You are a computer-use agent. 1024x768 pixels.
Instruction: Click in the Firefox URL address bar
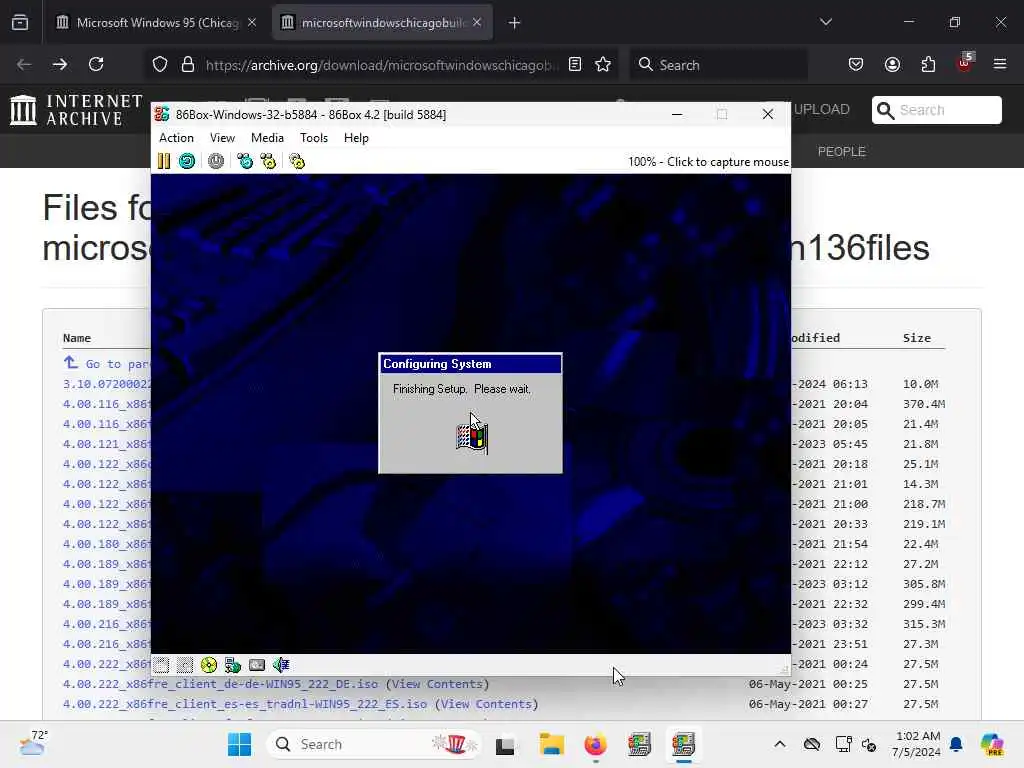point(381,65)
